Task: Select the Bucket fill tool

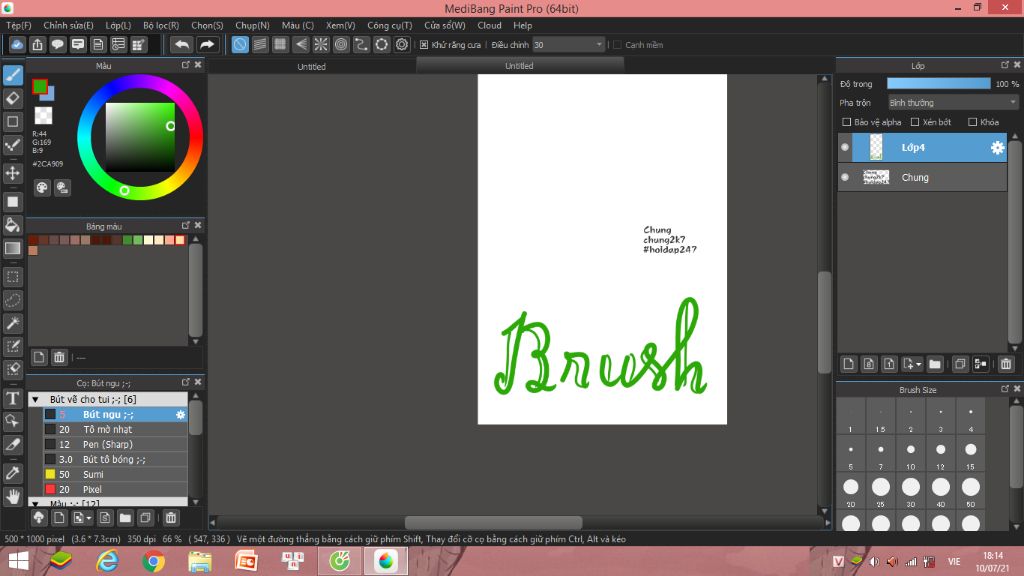Action: (x=12, y=225)
